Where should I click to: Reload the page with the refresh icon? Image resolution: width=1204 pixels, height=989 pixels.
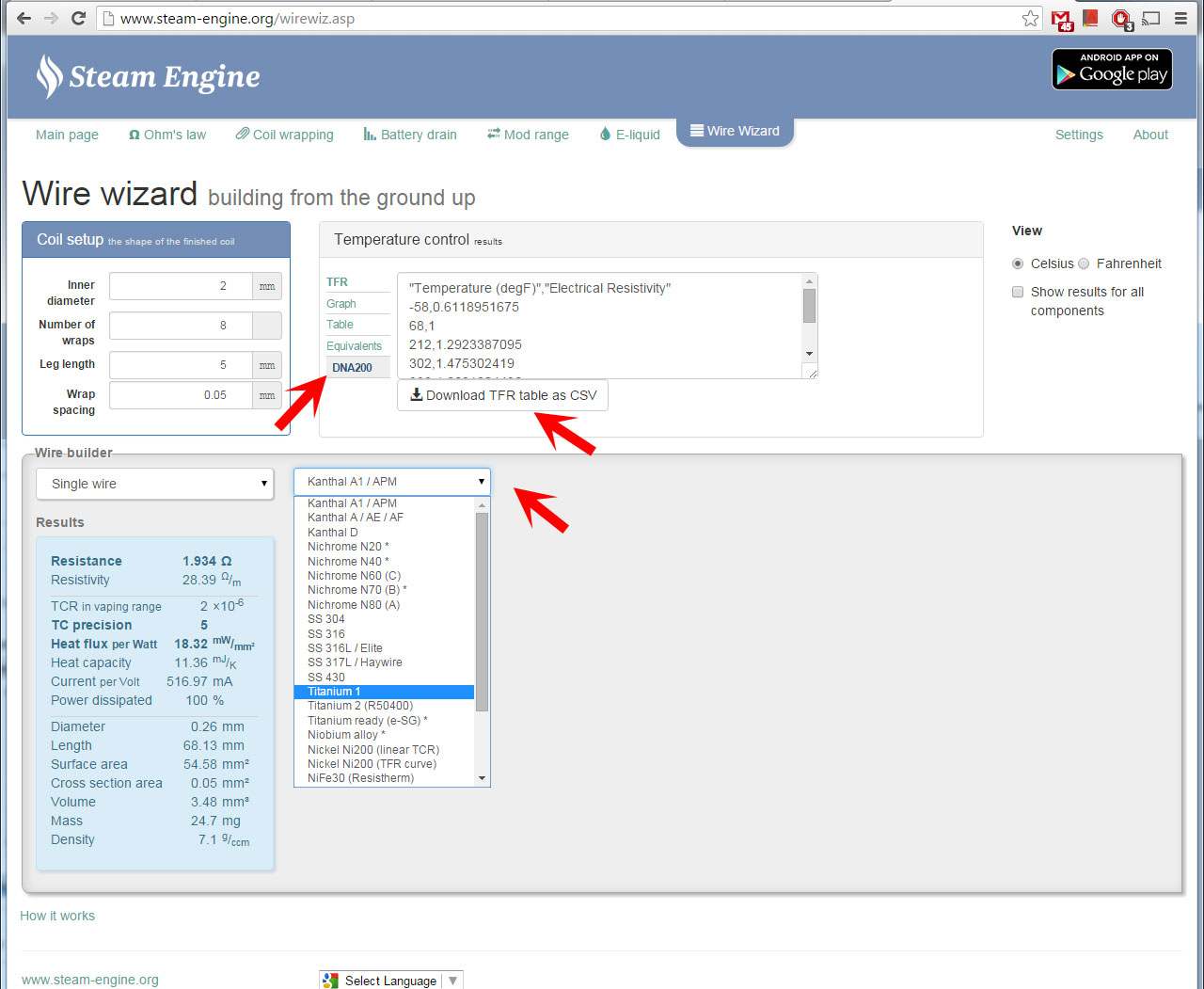tap(79, 18)
